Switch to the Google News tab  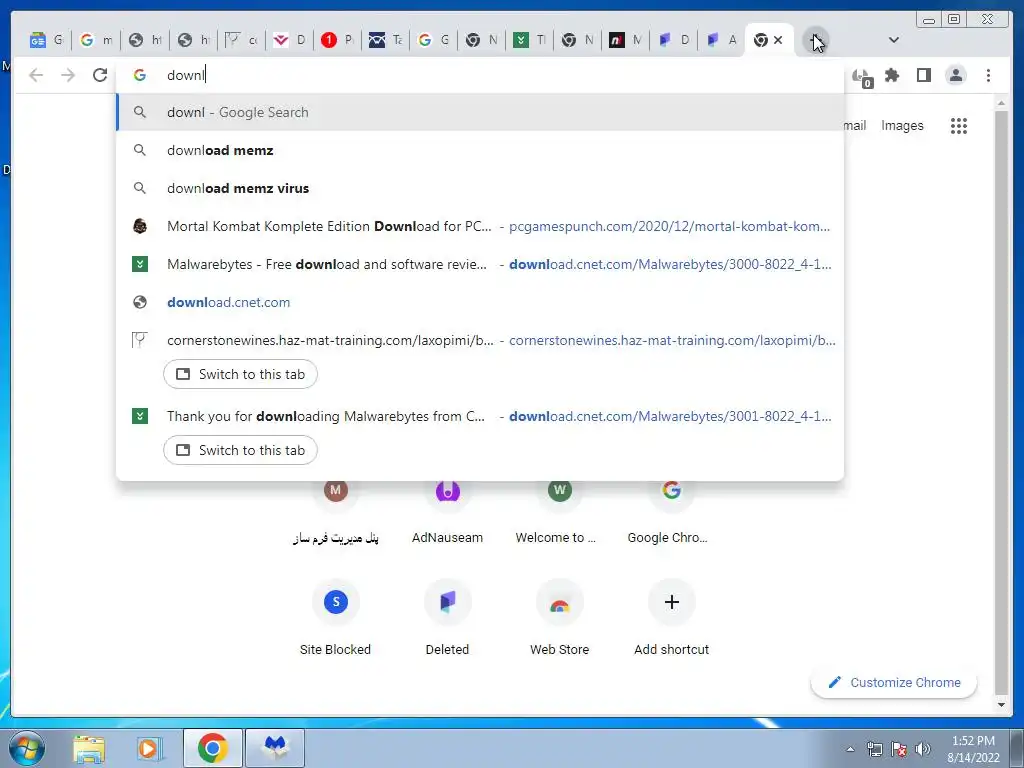pos(46,40)
